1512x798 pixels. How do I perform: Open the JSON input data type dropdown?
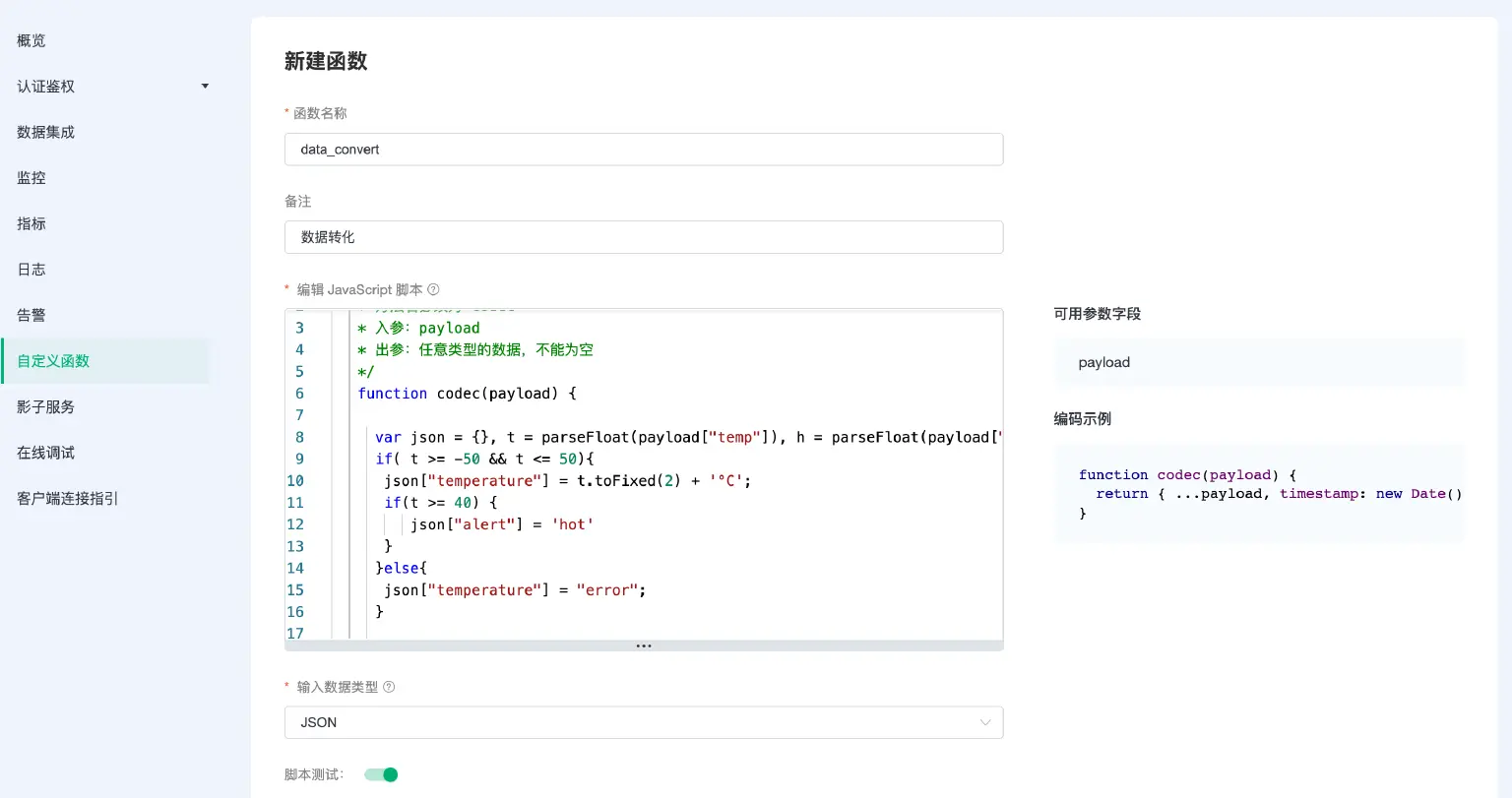[x=643, y=722]
